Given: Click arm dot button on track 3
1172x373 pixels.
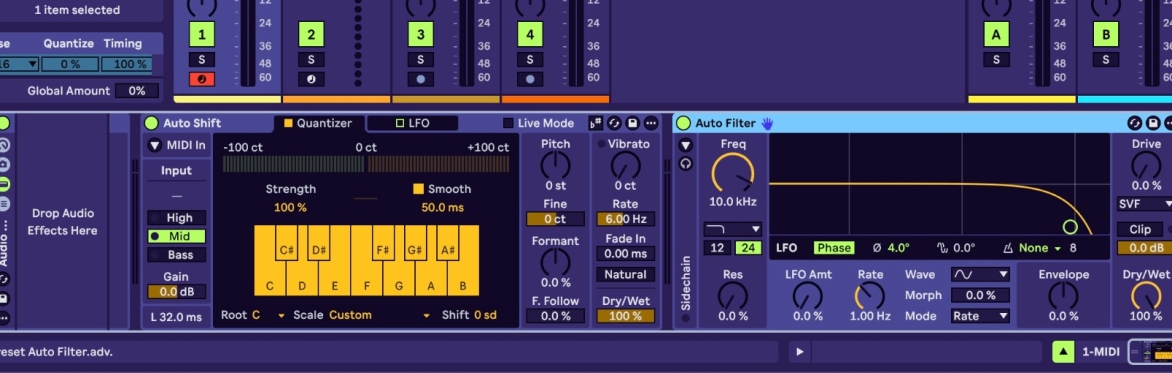Looking at the screenshot, I should 420,78.
